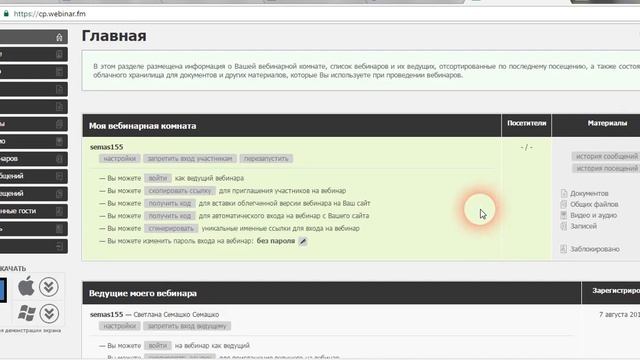Click 'сгенерировать' for unique named links

pos(171,229)
